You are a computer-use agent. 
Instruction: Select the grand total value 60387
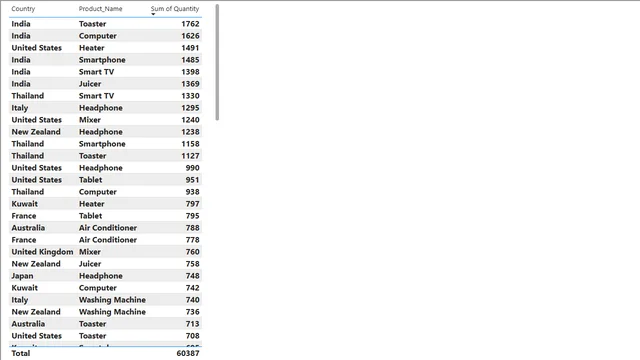pos(188,353)
